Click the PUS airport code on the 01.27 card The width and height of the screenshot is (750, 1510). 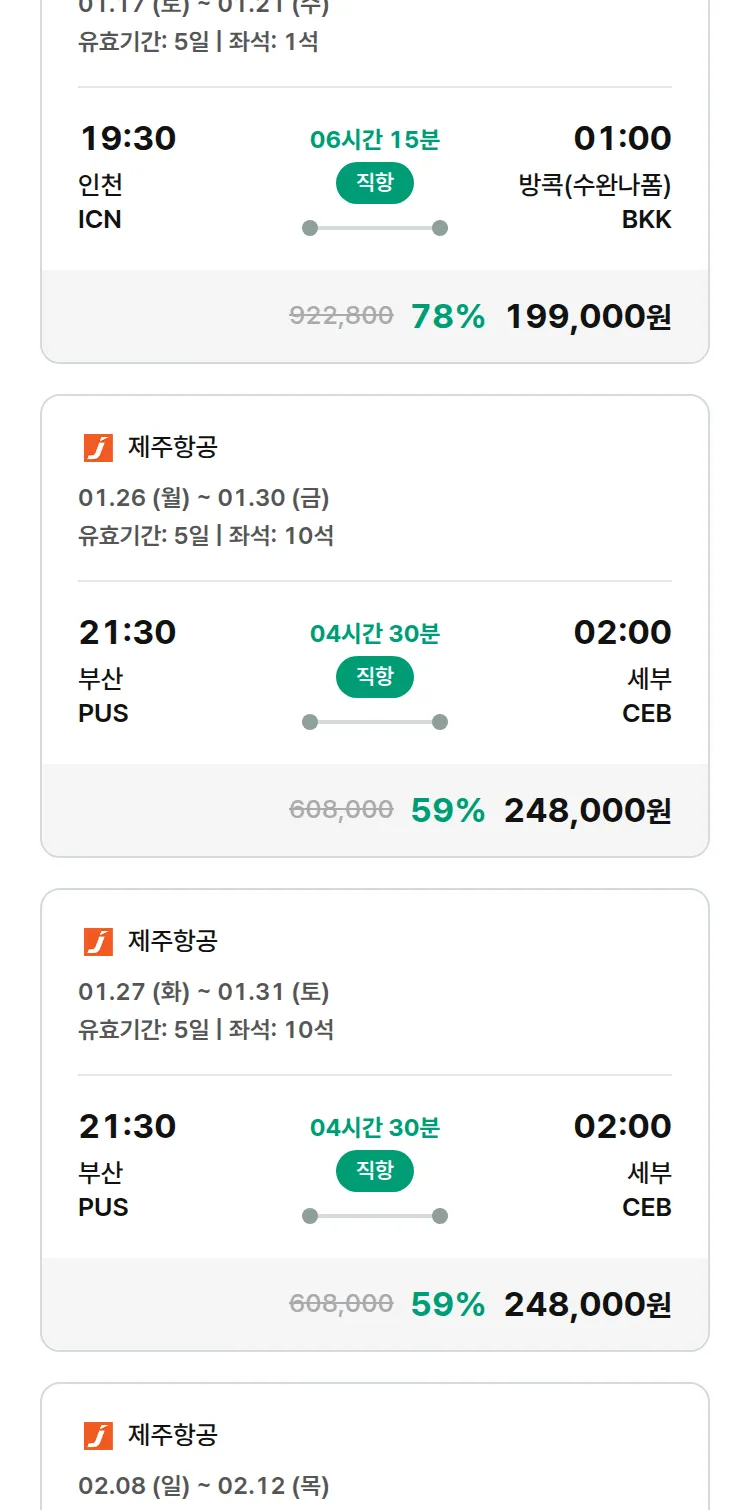[x=104, y=1207]
